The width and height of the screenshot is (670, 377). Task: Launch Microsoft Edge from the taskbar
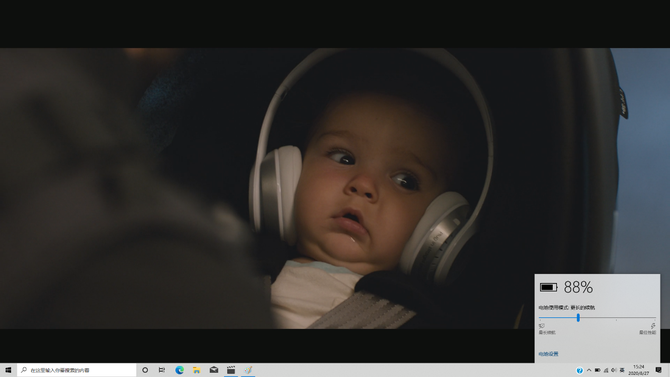(x=179, y=370)
